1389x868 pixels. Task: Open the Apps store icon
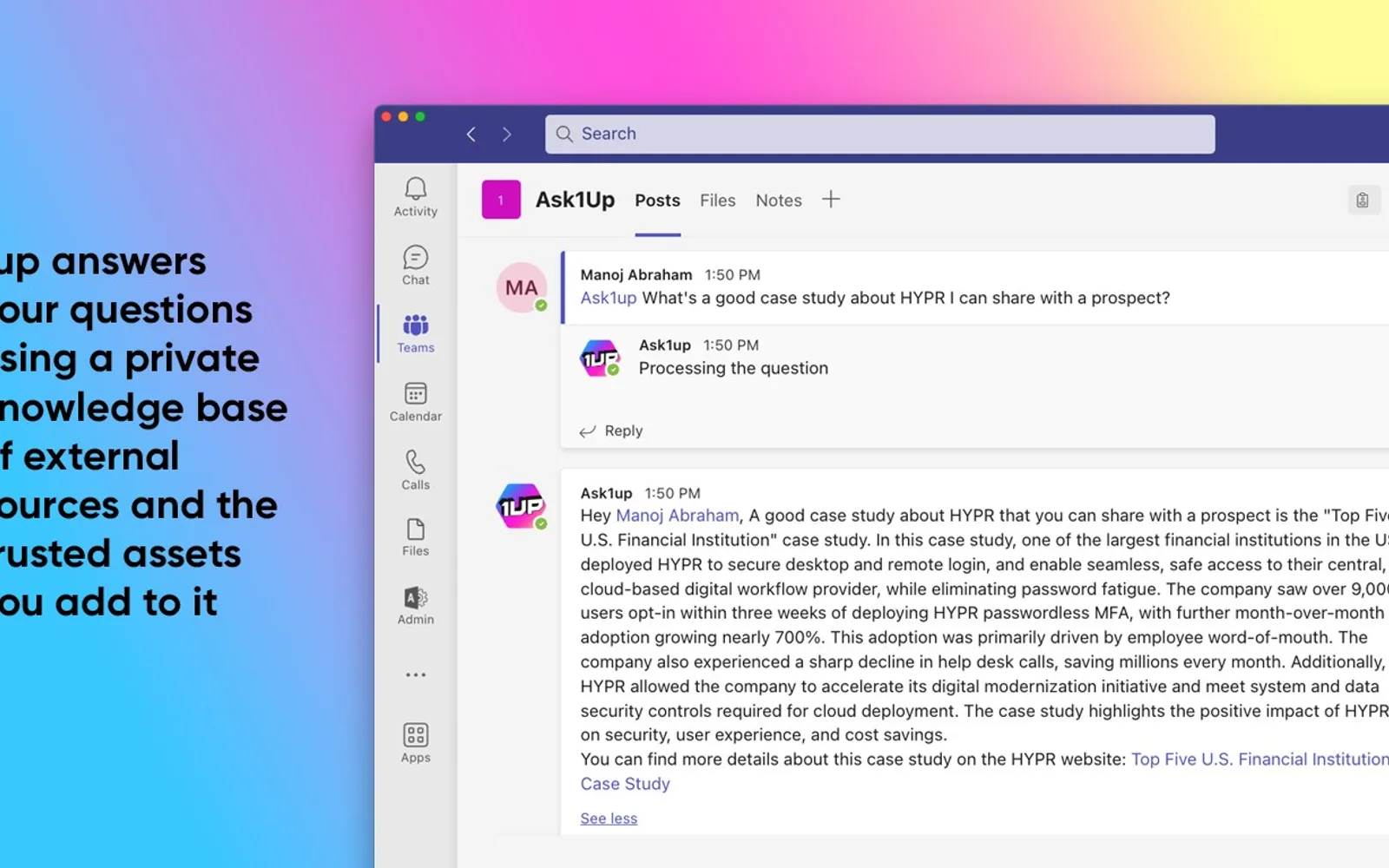pyautogui.click(x=415, y=743)
